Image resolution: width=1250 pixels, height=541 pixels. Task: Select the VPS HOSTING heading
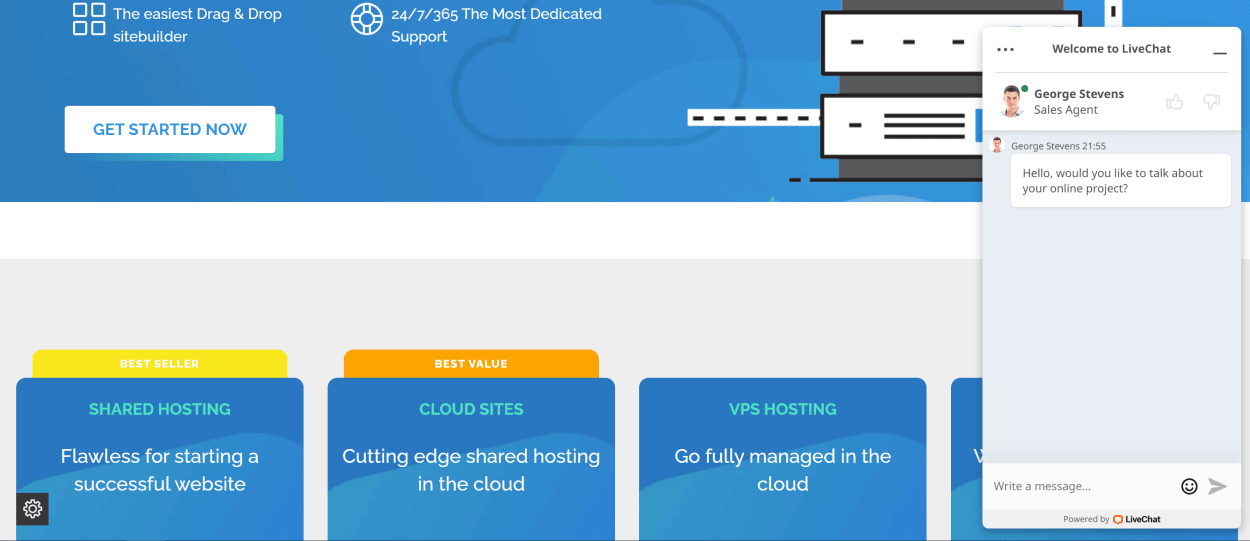[x=783, y=409]
